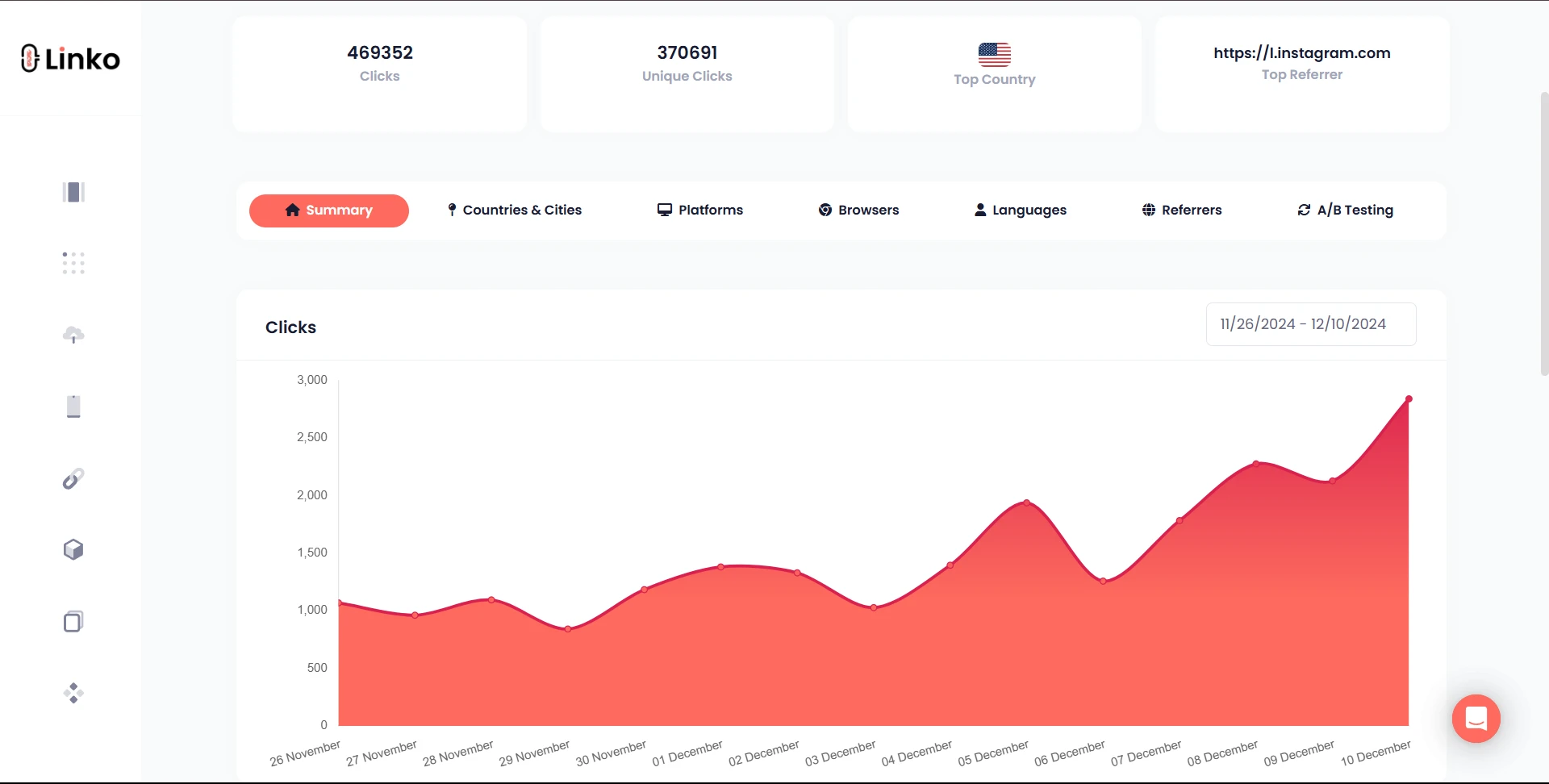Switch to the Countries & Cities tab
The width and height of the screenshot is (1549, 784).
click(513, 210)
